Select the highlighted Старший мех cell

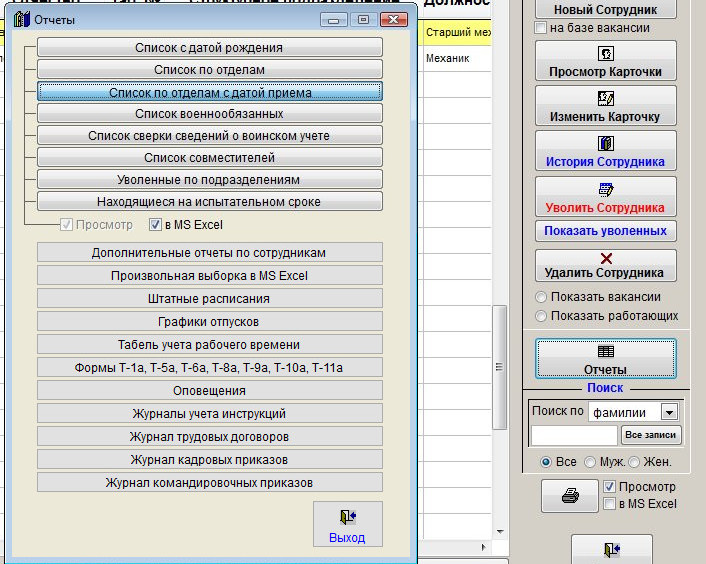click(x=457, y=32)
